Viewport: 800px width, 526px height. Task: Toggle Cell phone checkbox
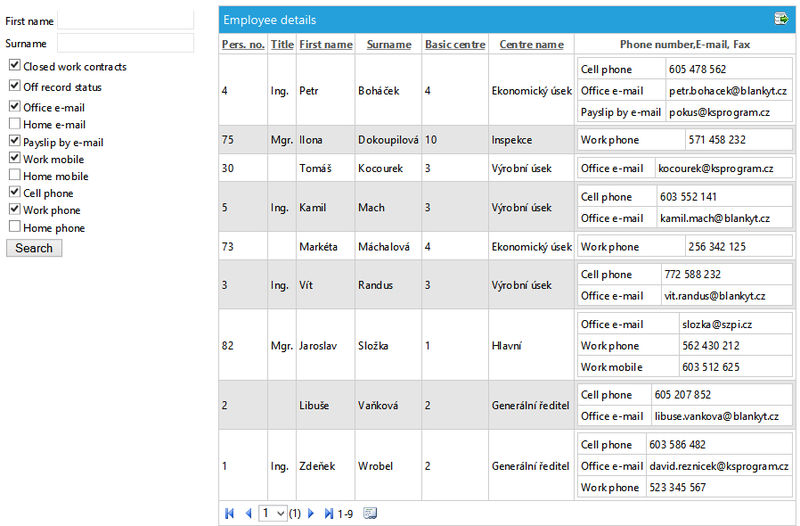click(15, 192)
